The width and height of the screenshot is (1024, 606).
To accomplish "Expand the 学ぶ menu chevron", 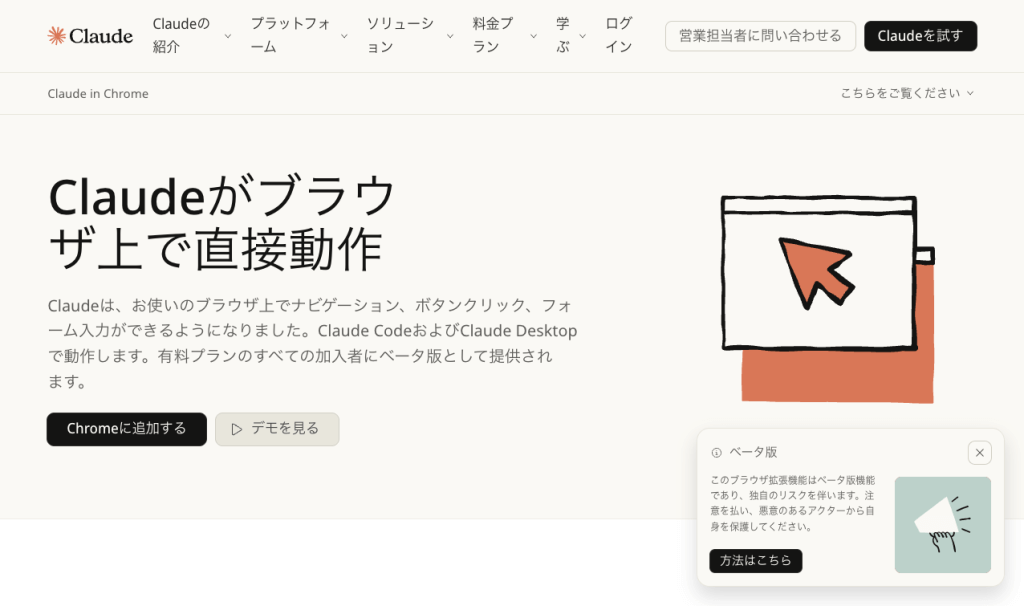I will [583, 36].
